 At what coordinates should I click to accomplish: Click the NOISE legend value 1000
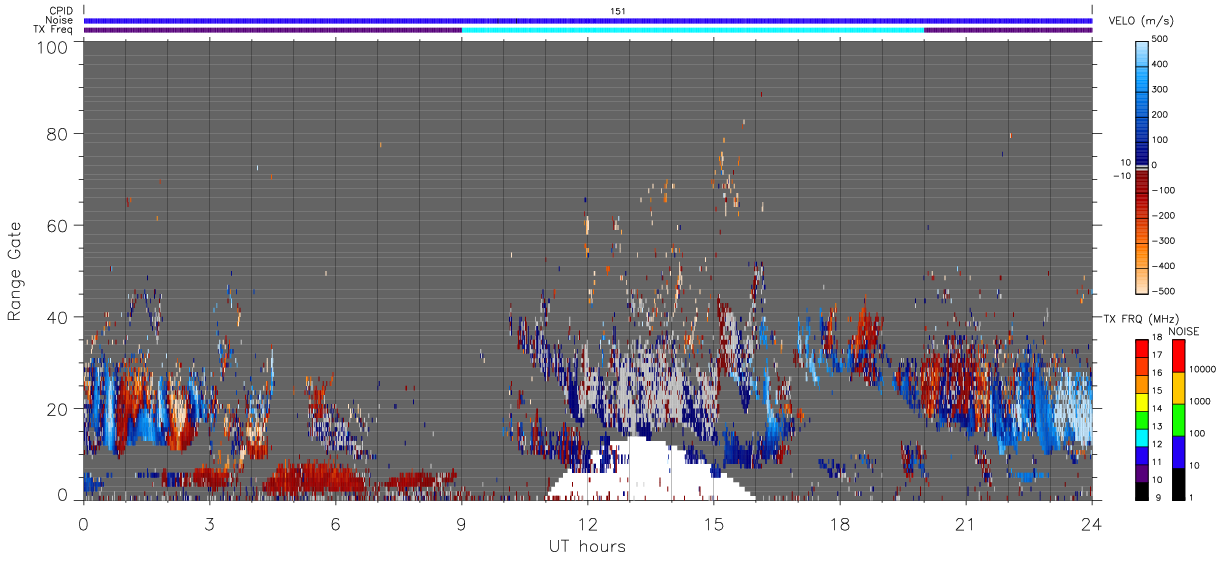click(1201, 401)
